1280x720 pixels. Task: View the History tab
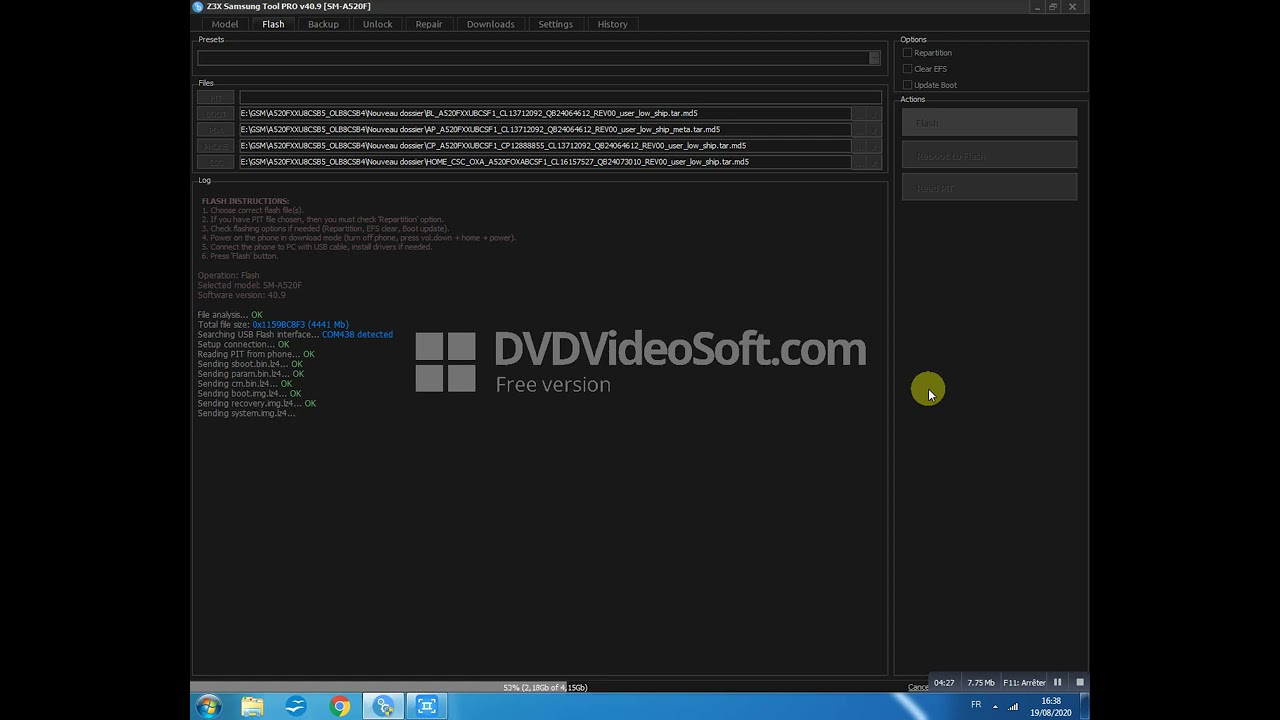(x=612, y=24)
